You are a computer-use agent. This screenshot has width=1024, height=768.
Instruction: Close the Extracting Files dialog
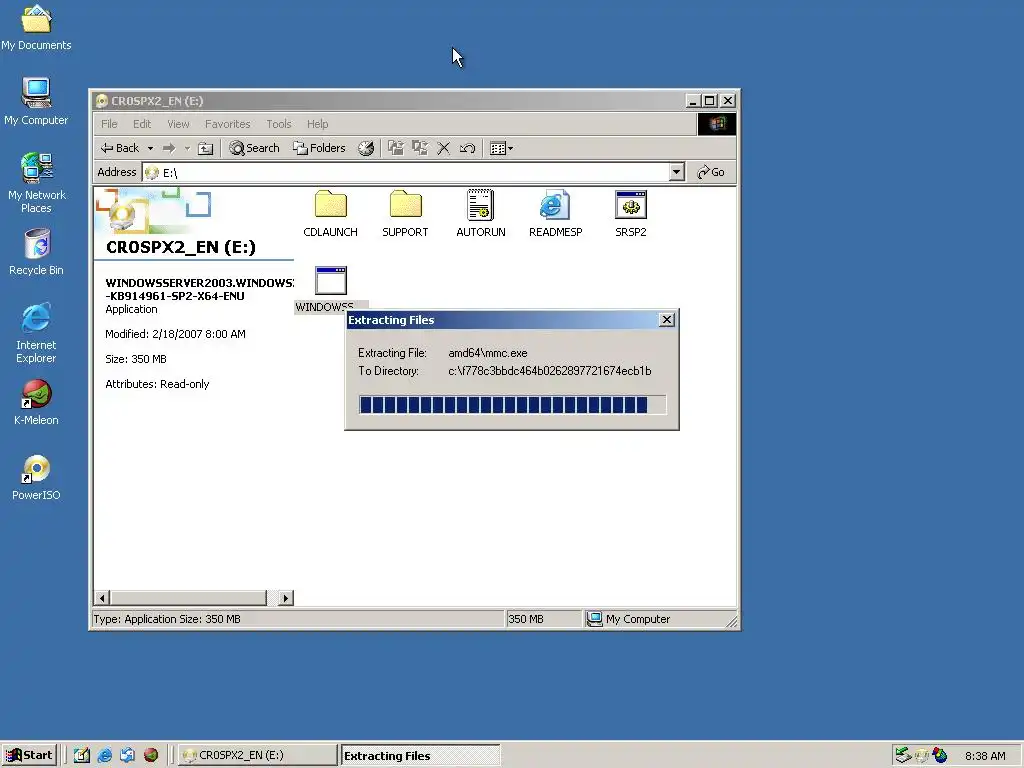point(667,319)
